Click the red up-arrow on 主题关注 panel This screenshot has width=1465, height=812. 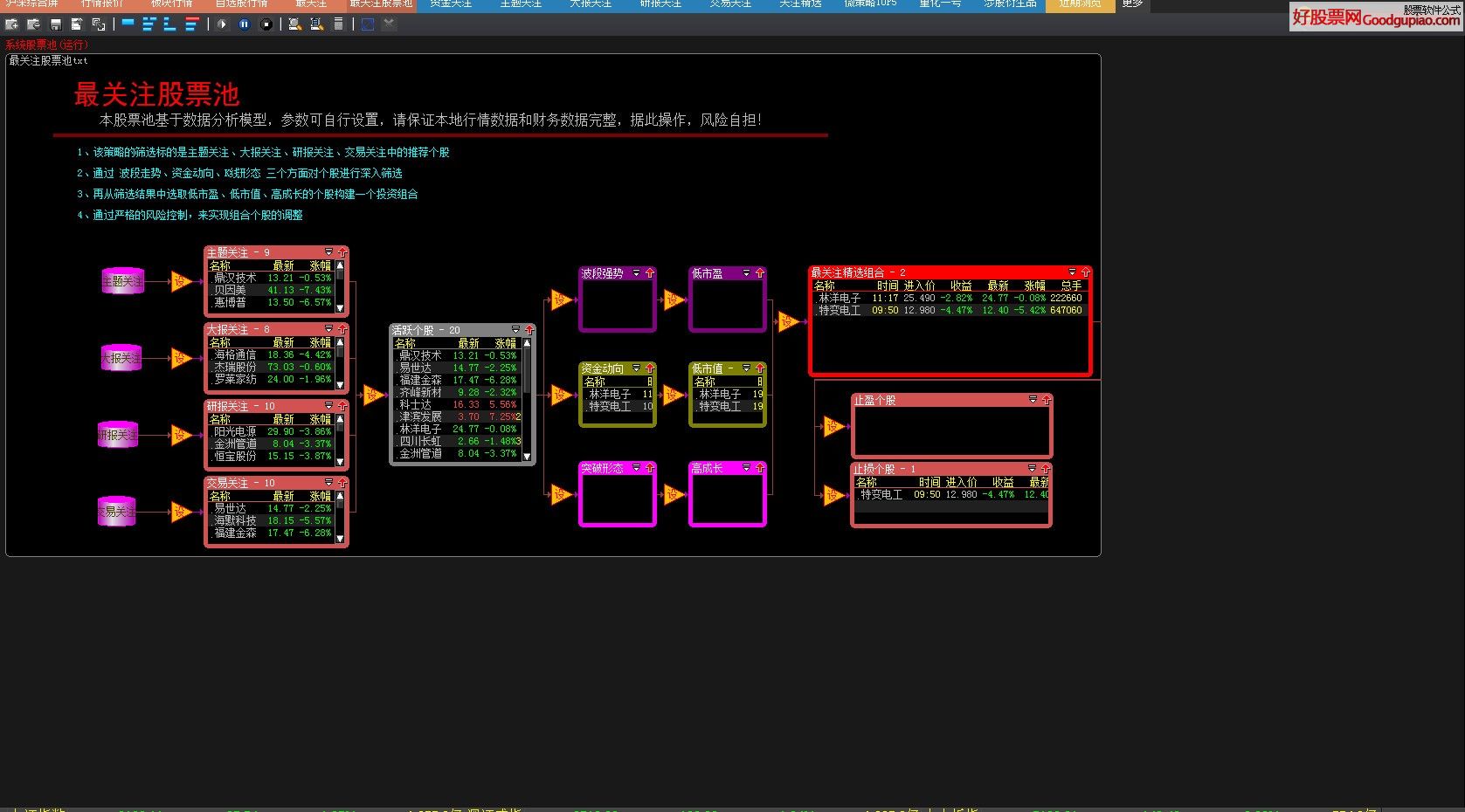pos(342,252)
